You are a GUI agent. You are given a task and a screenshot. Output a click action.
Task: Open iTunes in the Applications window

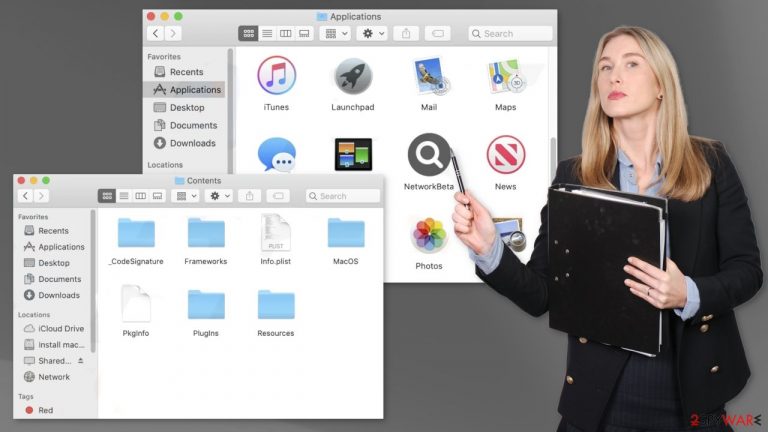[x=276, y=75]
